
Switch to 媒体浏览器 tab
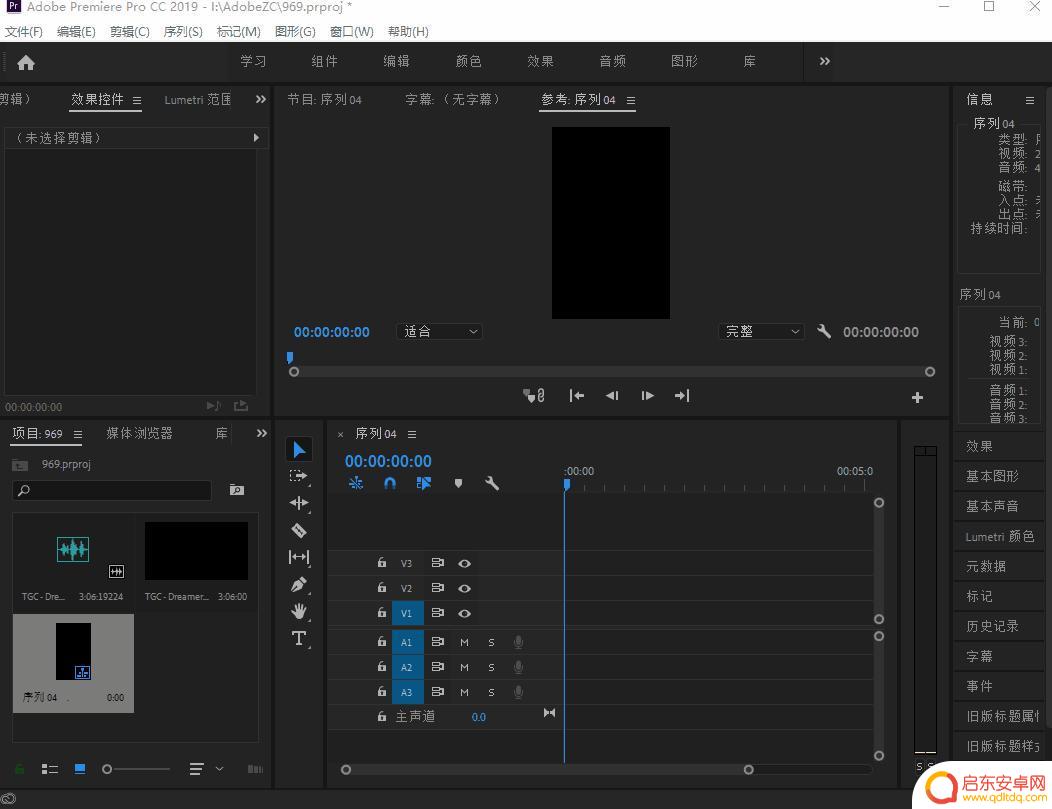pyautogui.click(x=140, y=433)
